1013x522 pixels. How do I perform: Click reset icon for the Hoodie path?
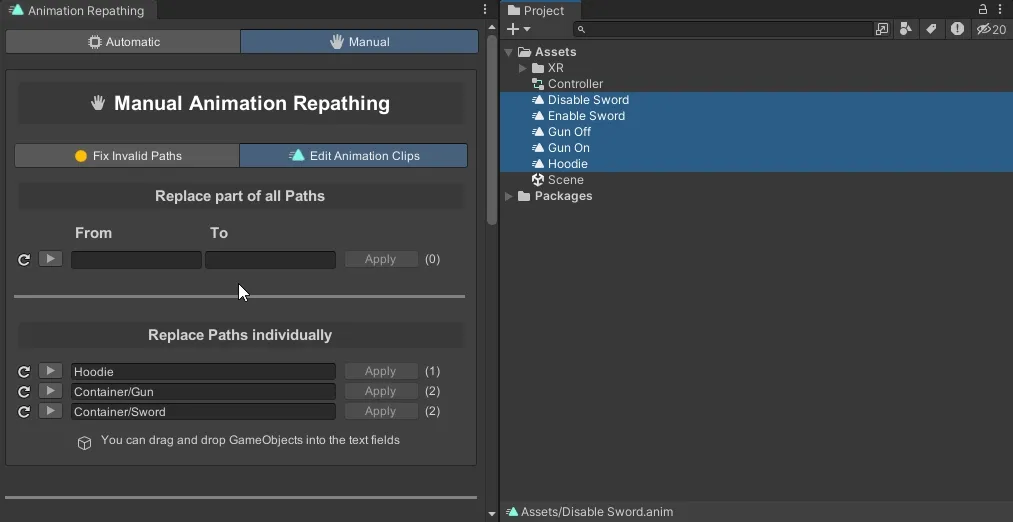pos(24,372)
